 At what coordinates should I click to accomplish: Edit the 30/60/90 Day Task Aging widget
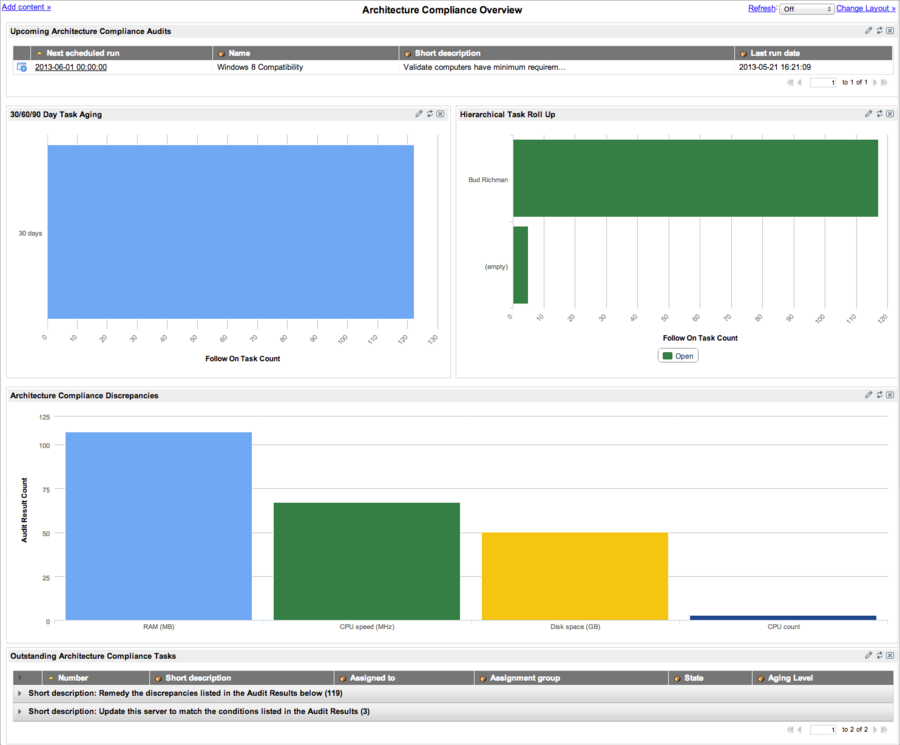coord(419,114)
